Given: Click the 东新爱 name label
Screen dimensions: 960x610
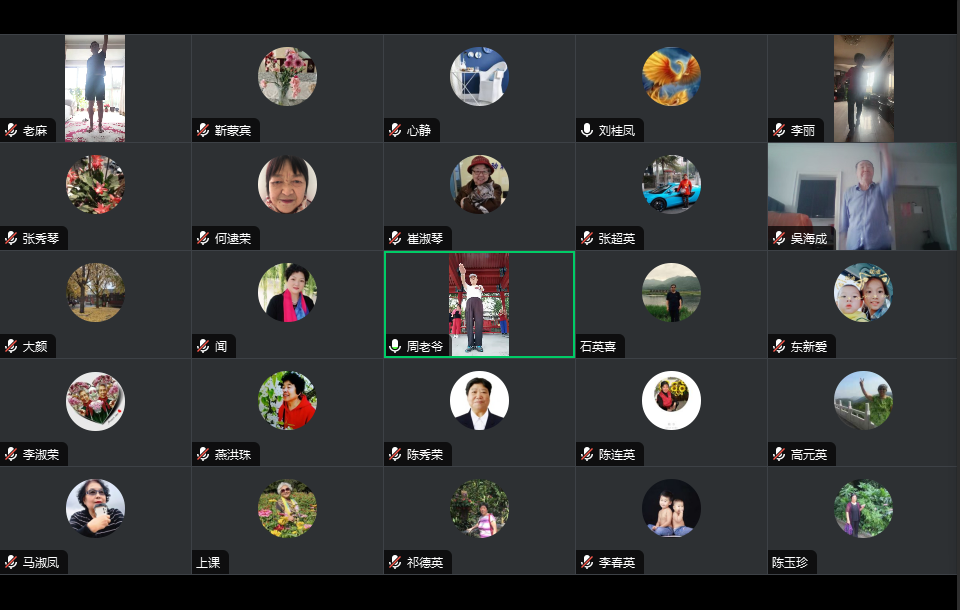Looking at the screenshot, I should [809, 347].
